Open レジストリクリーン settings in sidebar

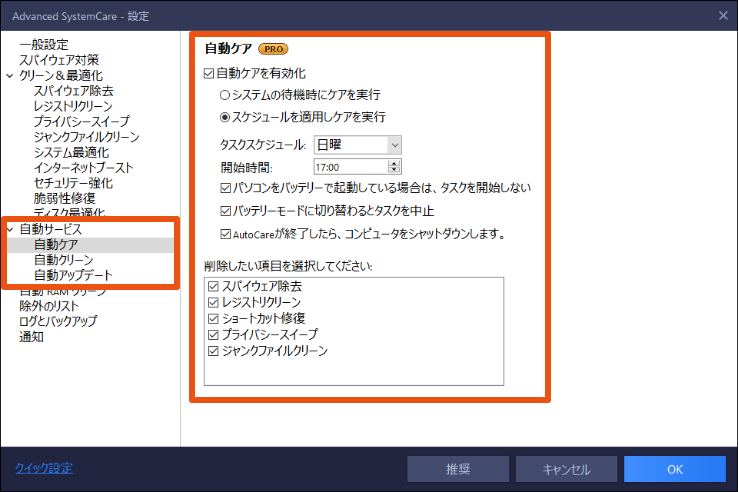coord(73,106)
